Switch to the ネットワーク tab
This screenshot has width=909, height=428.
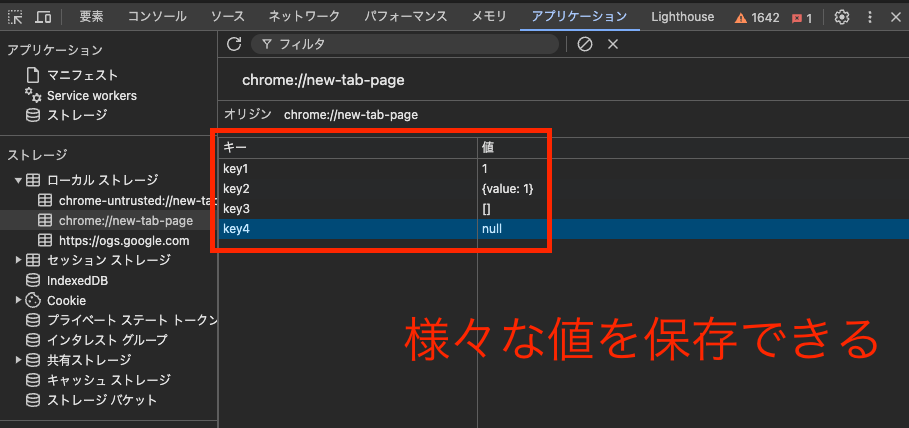(x=304, y=17)
